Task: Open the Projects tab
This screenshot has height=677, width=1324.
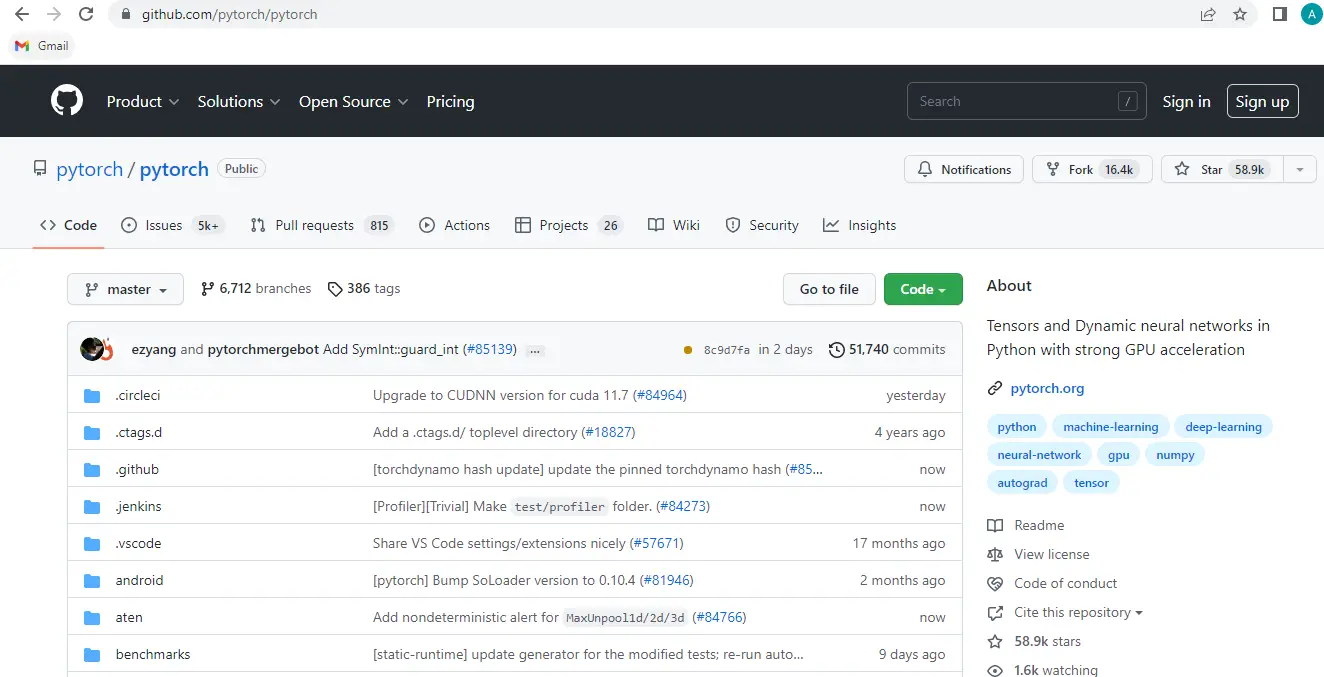Action: tap(568, 225)
